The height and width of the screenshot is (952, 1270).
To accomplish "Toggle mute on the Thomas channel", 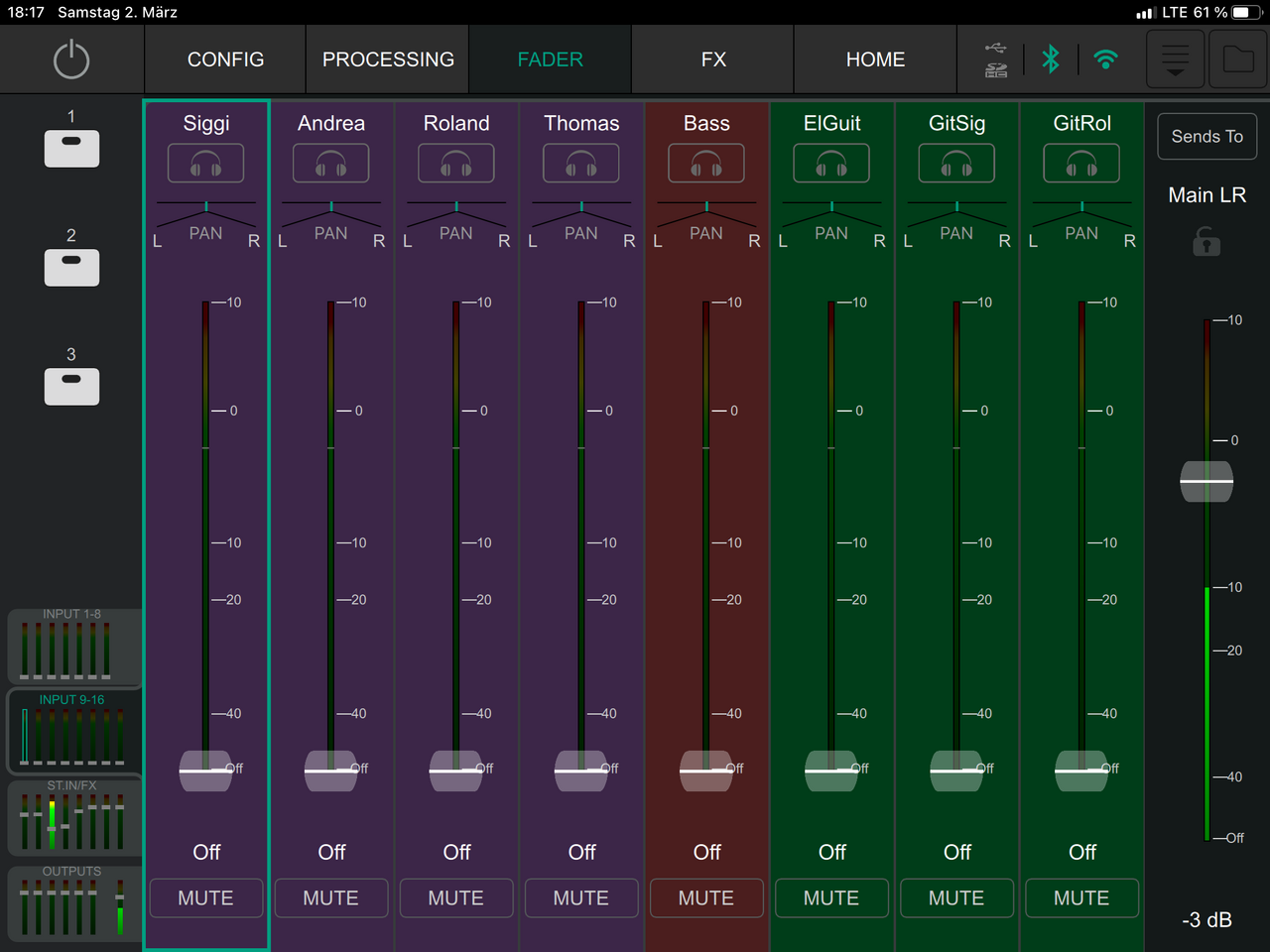I will (x=581, y=897).
